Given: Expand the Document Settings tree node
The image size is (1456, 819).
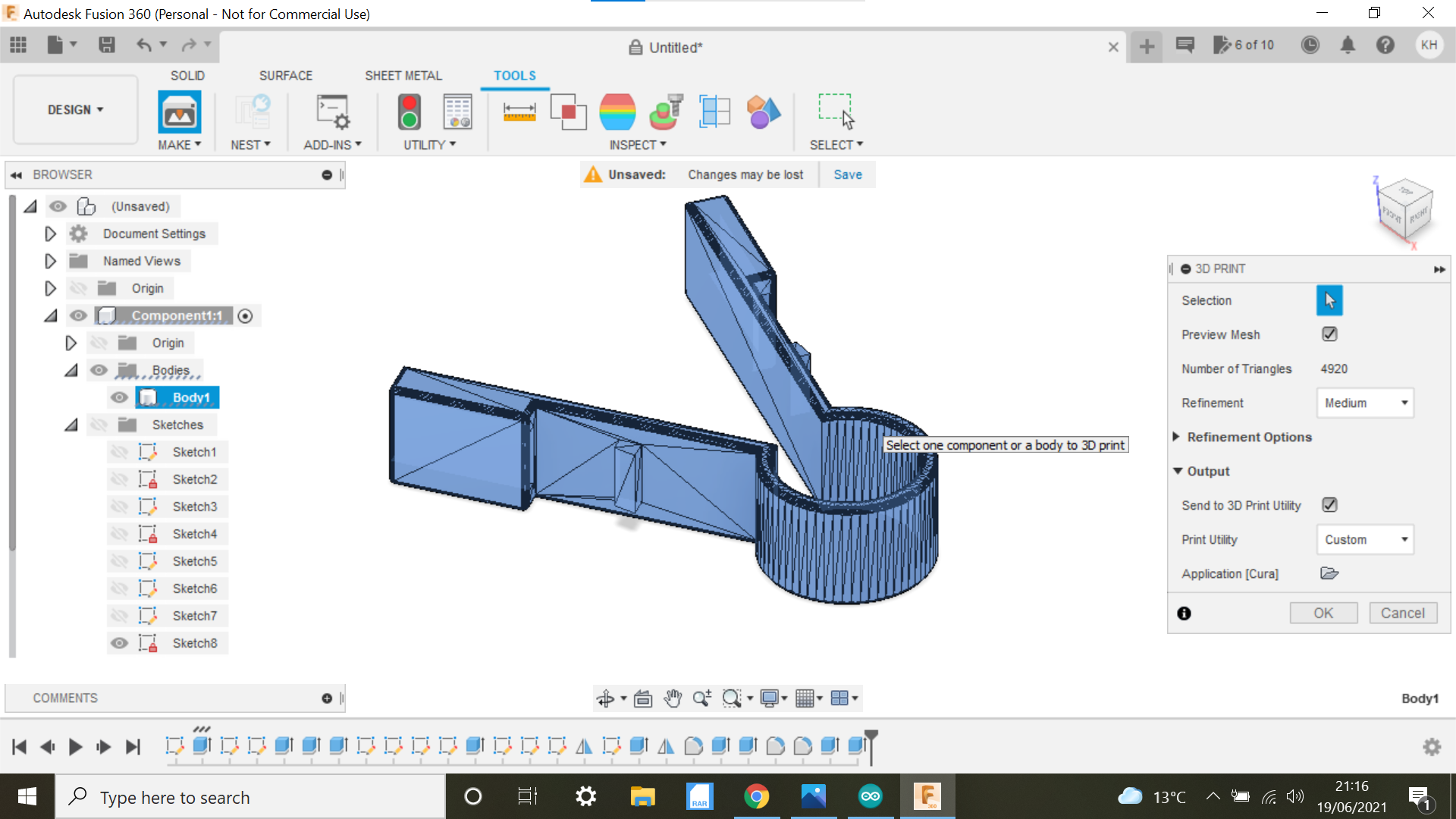Looking at the screenshot, I should [50, 234].
